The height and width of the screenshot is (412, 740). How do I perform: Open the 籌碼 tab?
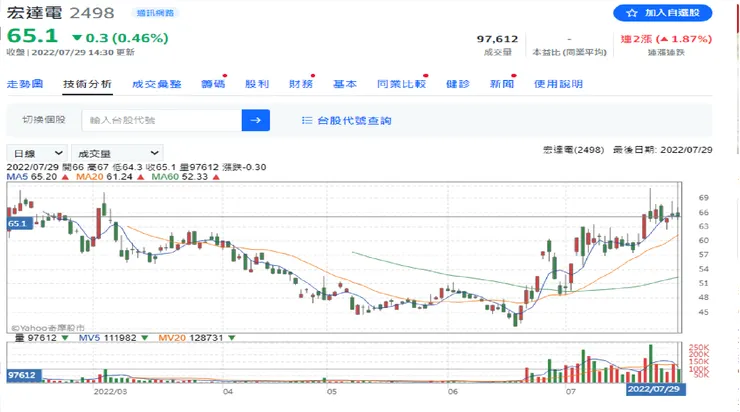click(x=213, y=84)
